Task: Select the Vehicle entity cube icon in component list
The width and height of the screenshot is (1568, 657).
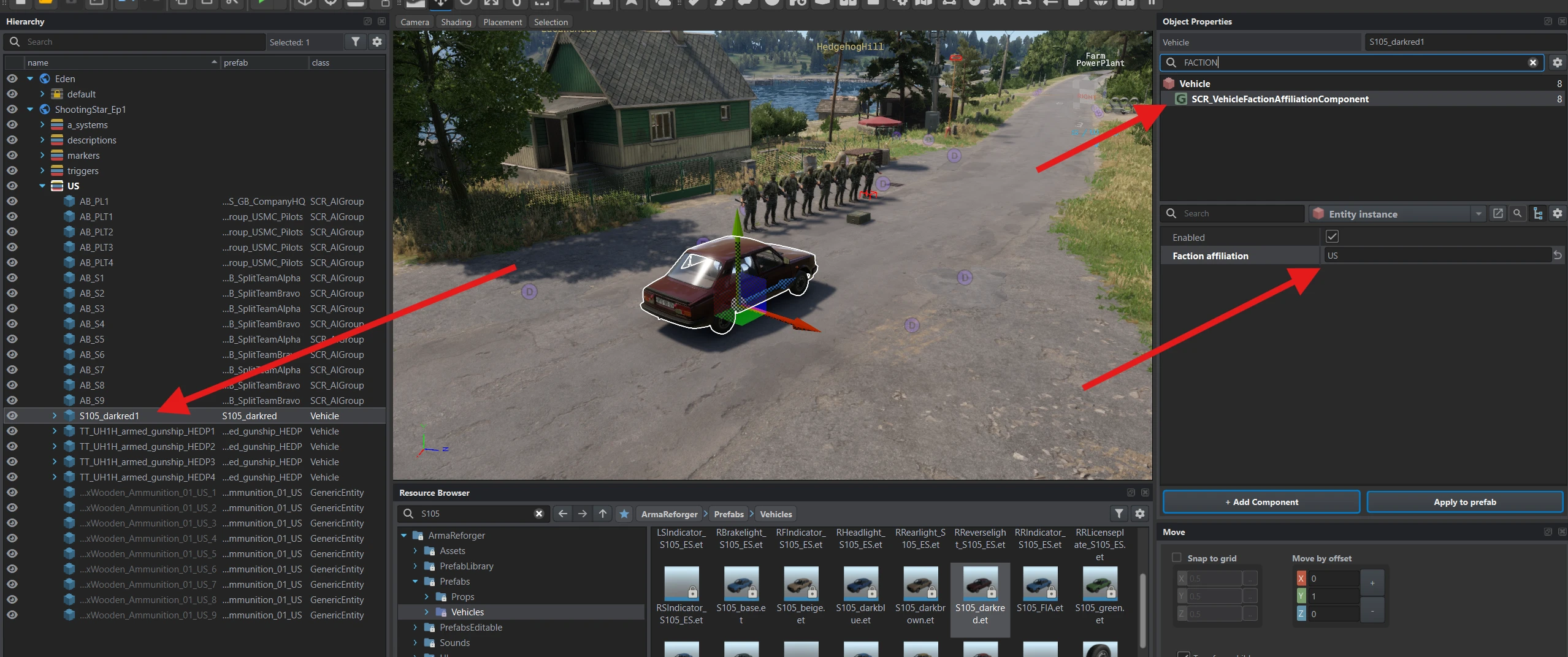Action: point(1169,83)
